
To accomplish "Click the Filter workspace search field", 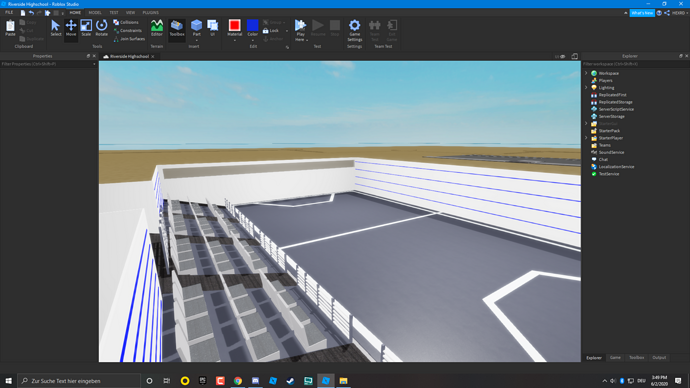I will [635, 64].
